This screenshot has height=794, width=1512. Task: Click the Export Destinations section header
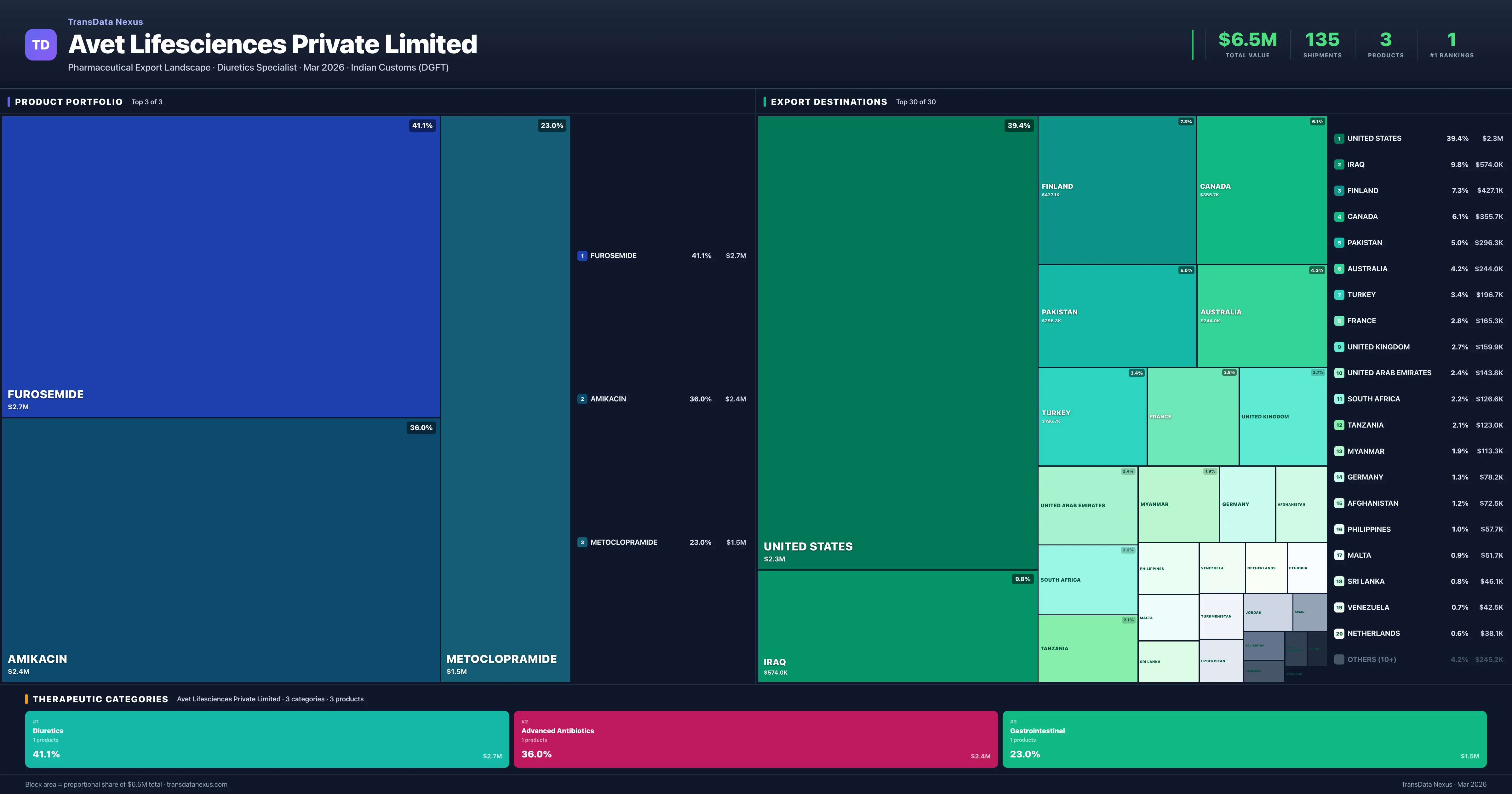828,101
